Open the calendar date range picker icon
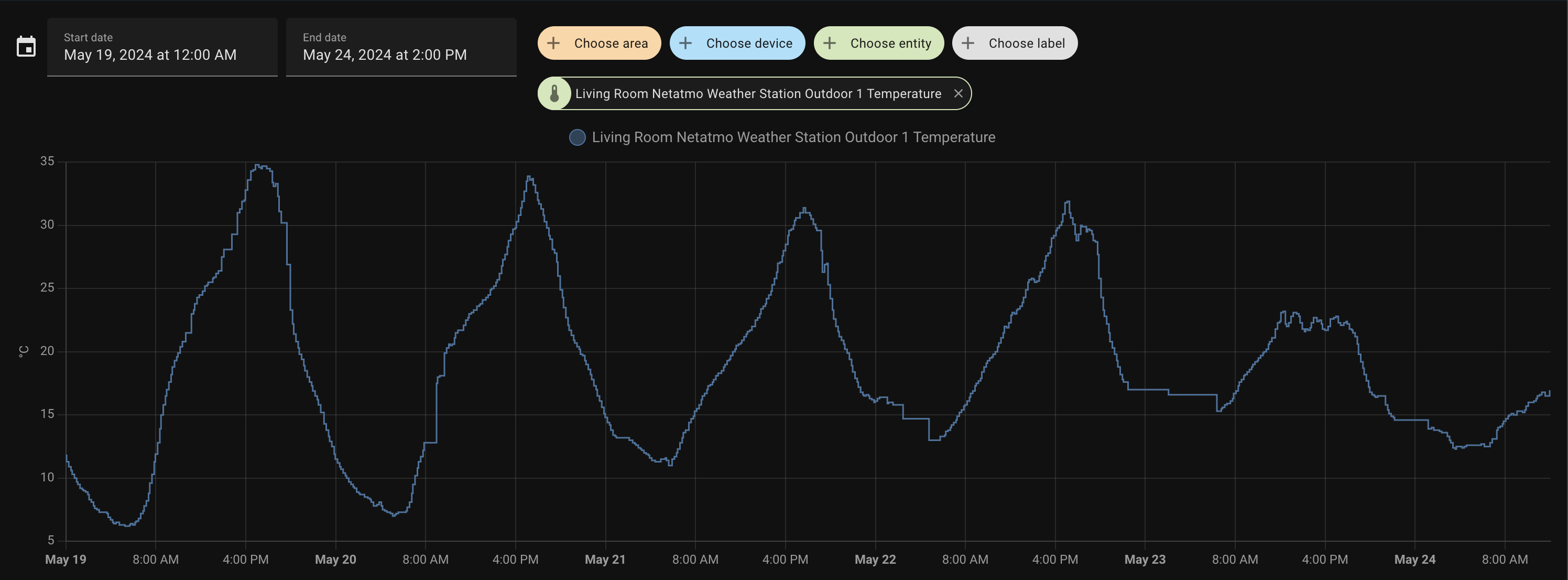The width and height of the screenshot is (1568, 580). click(x=26, y=47)
